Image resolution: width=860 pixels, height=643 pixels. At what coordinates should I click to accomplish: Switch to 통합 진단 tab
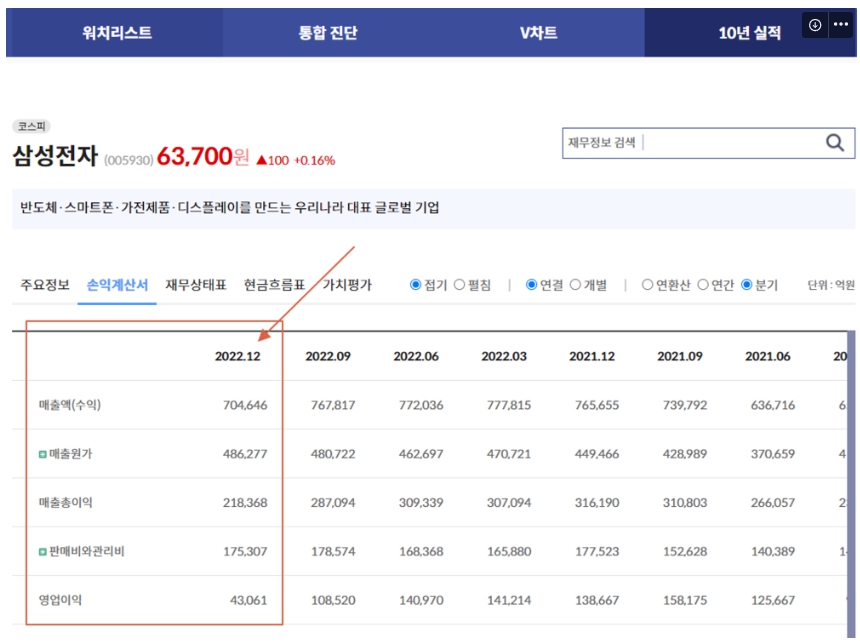tap(327, 33)
